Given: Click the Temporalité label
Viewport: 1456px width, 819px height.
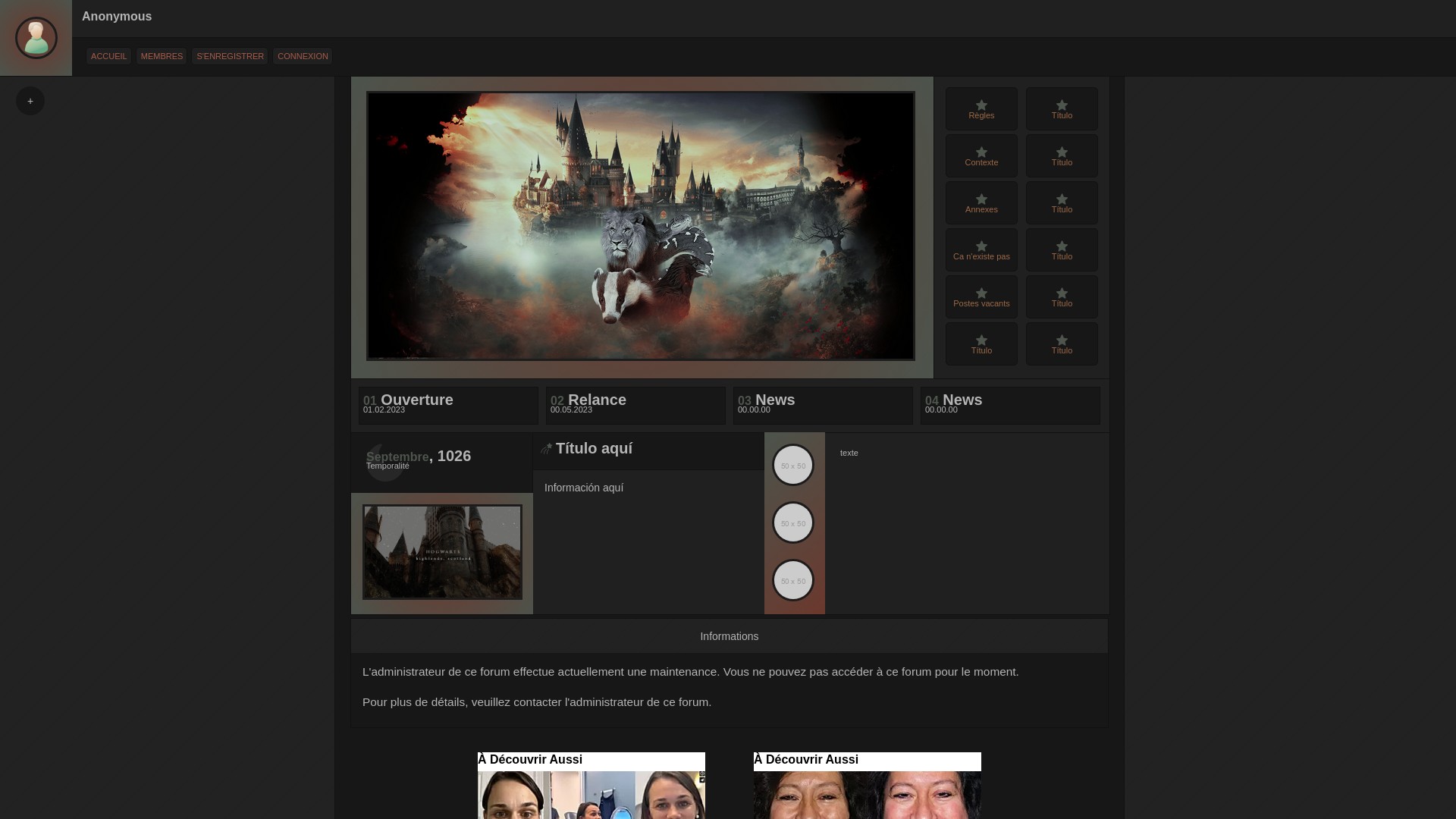Looking at the screenshot, I should click(x=388, y=466).
